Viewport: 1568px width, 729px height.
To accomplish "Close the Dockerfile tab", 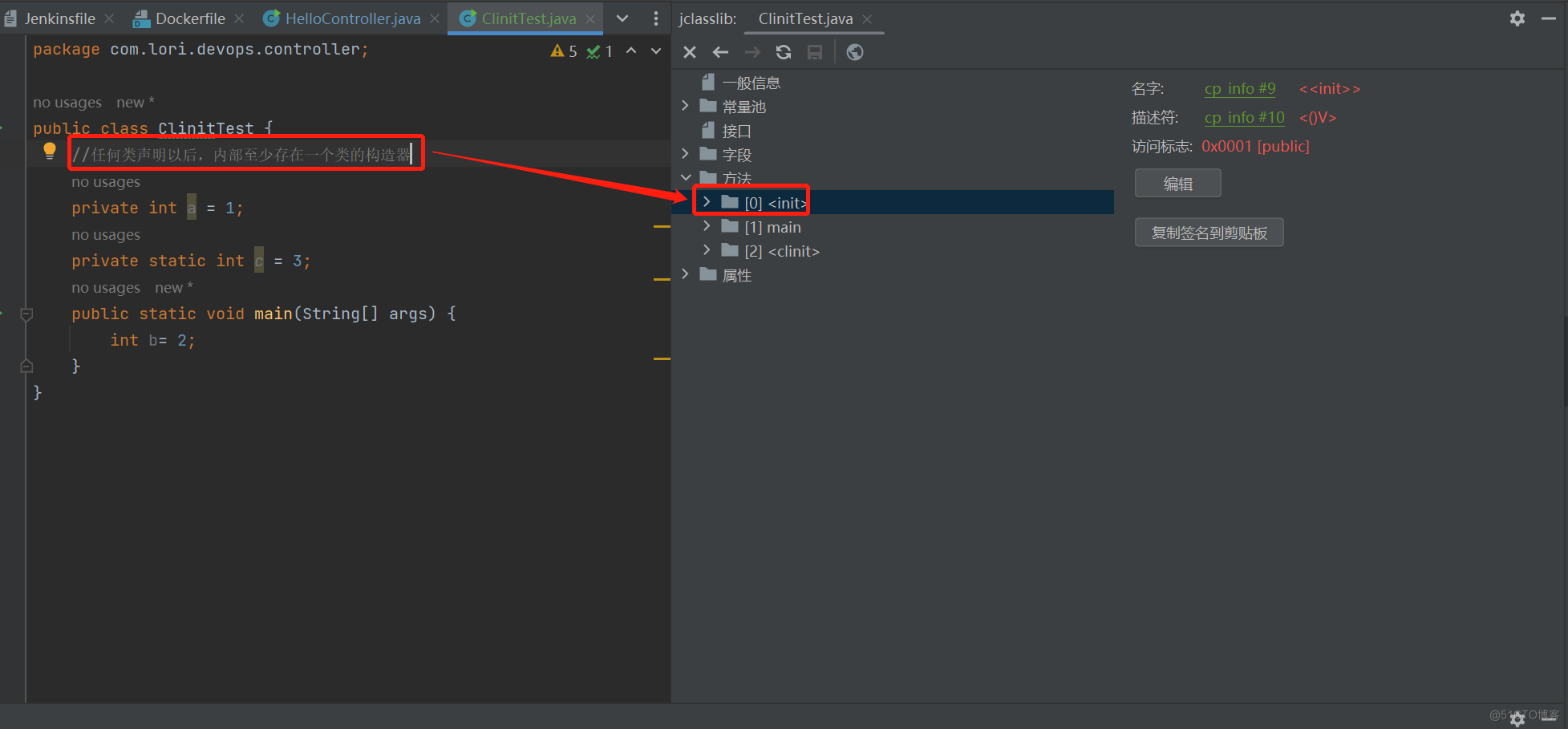I will tap(239, 18).
